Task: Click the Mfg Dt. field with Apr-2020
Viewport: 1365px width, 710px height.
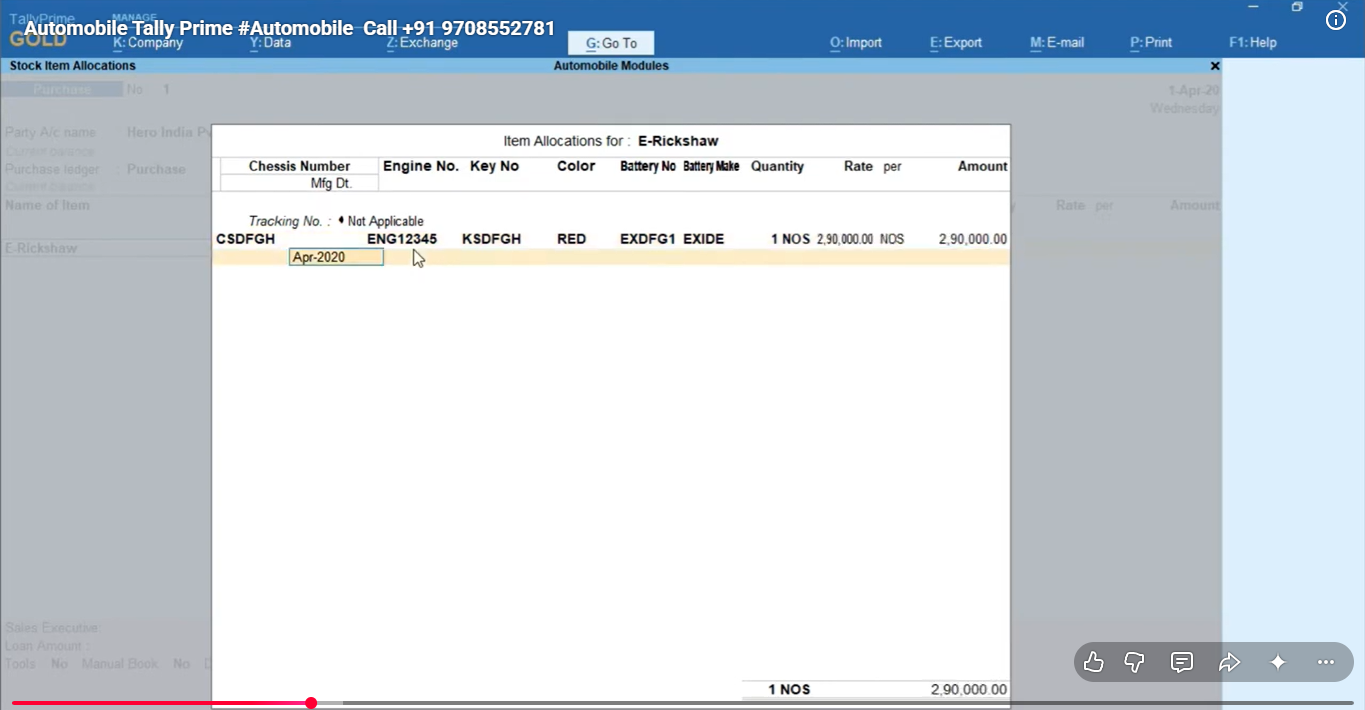Action: click(x=336, y=257)
